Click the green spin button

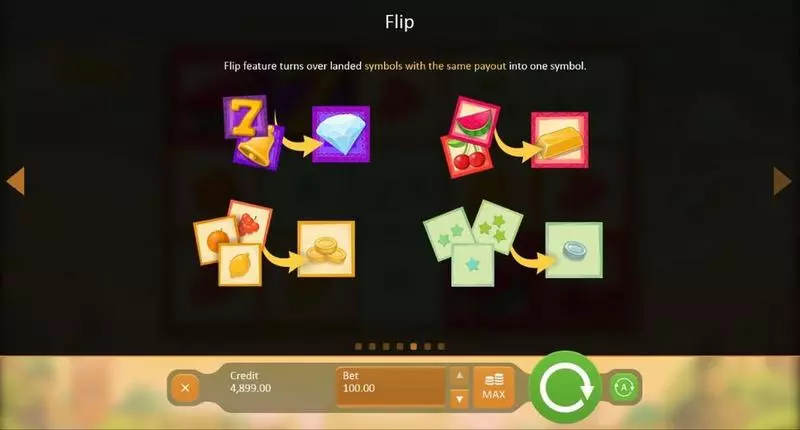(x=565, y=387)
